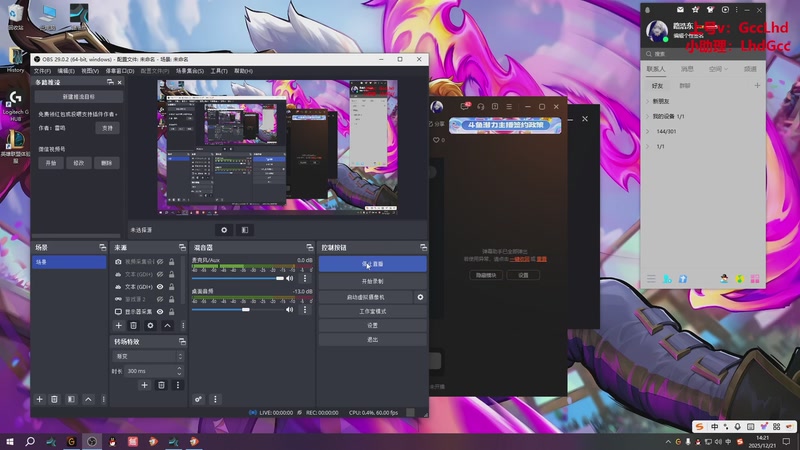Open the 文件(F) menu in OBS

pos(42,71)
